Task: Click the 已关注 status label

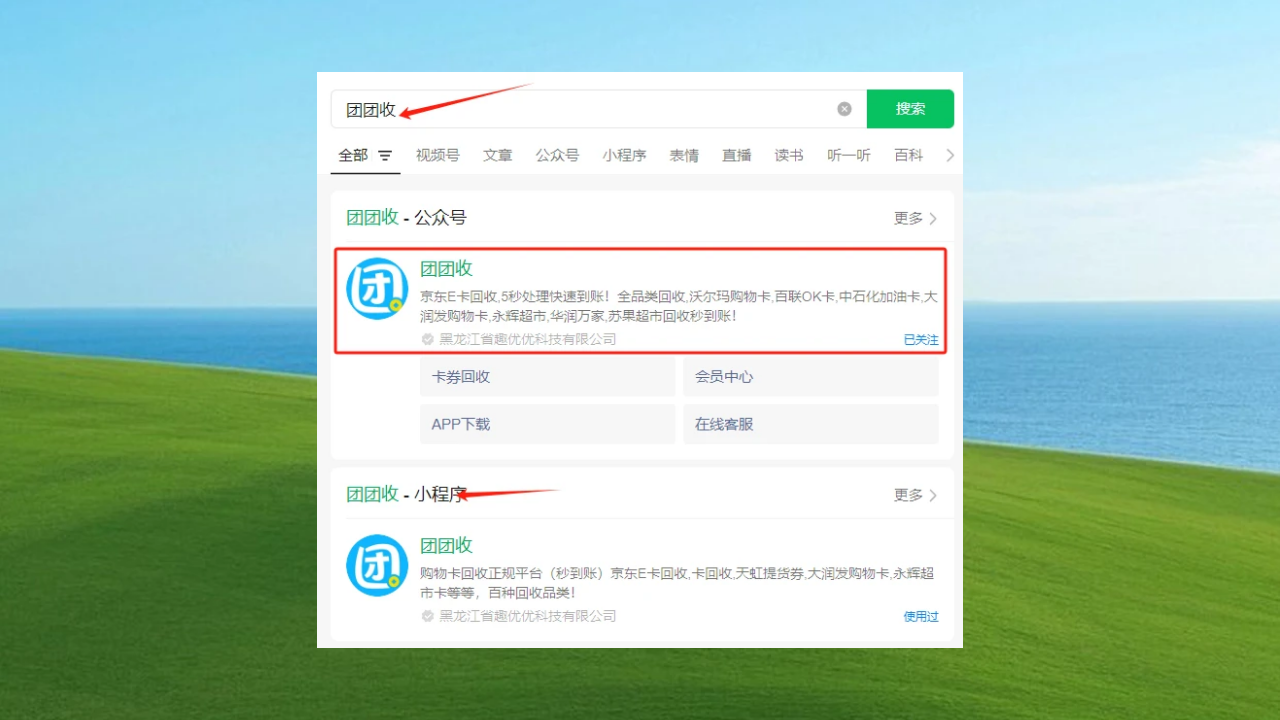Action: (x=921, y=340)
